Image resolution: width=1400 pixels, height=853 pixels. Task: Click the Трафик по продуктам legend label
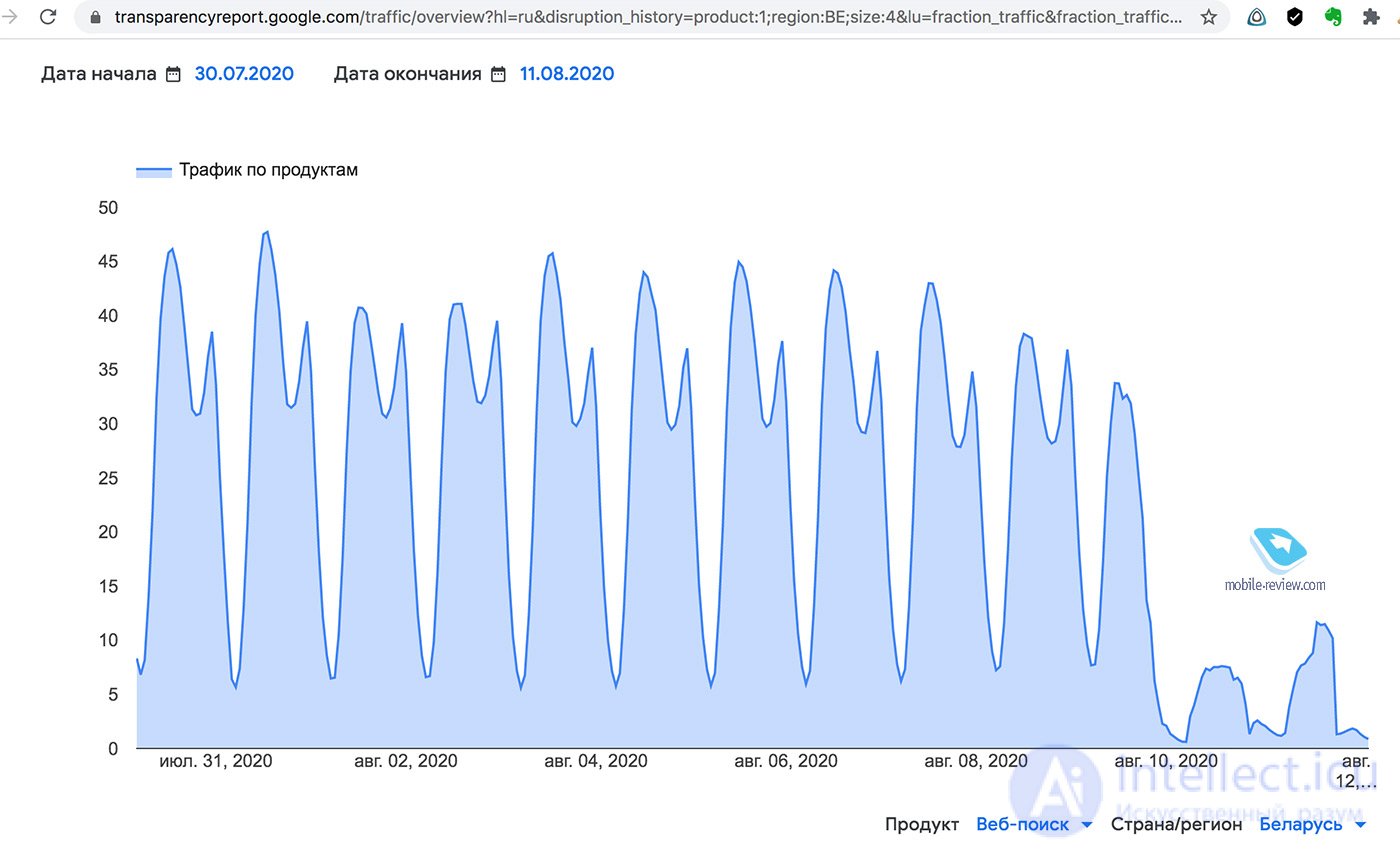268,170
